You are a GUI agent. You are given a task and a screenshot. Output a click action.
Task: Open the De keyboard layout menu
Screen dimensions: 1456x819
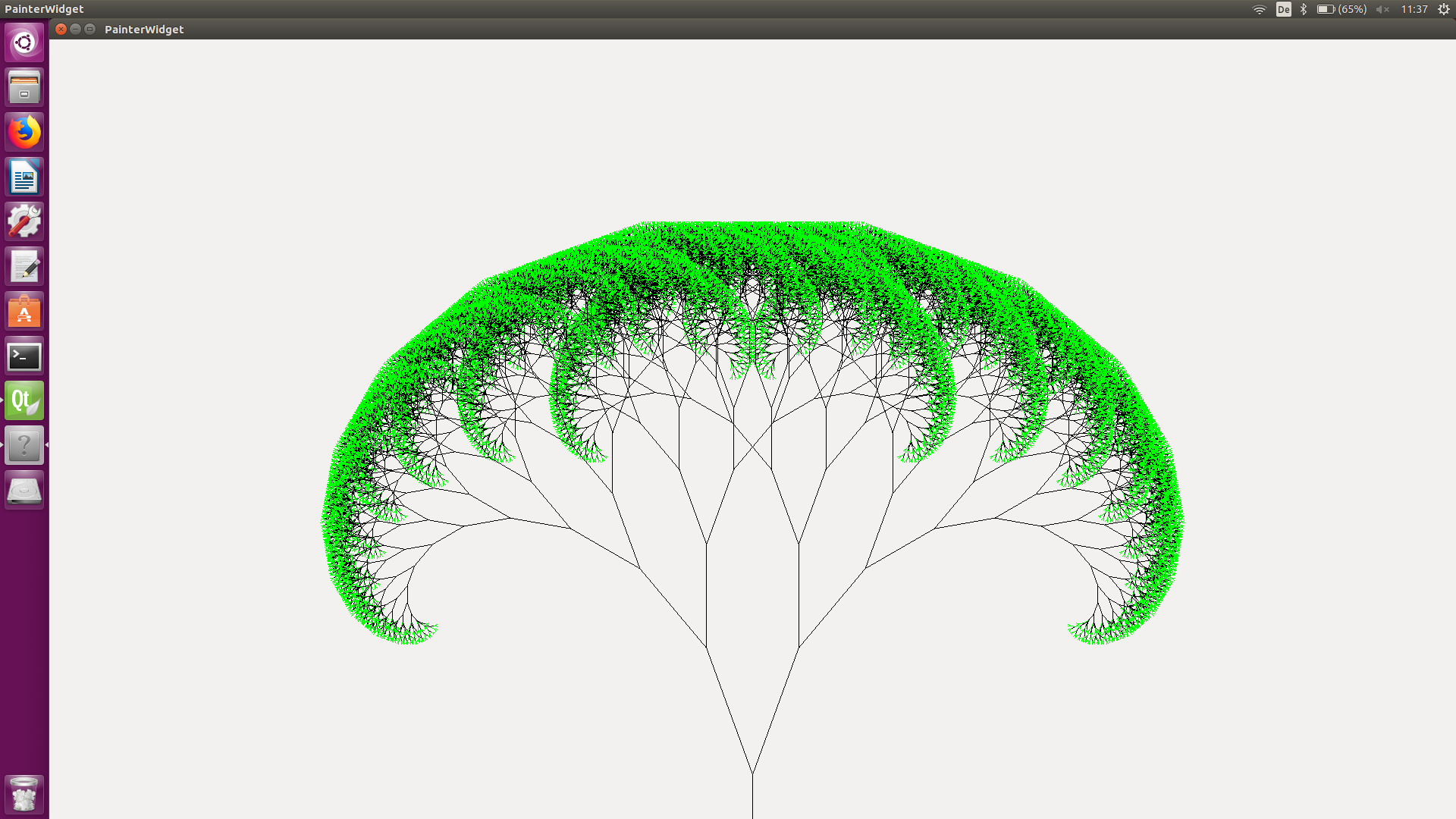point(1283,9)
